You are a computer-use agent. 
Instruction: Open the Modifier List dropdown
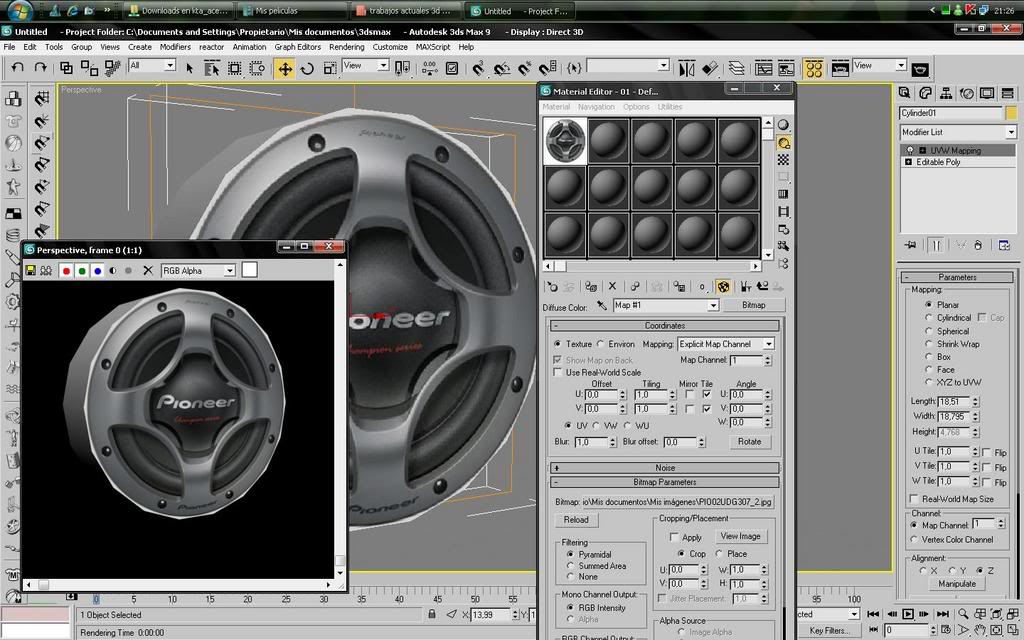point(1011,132)
